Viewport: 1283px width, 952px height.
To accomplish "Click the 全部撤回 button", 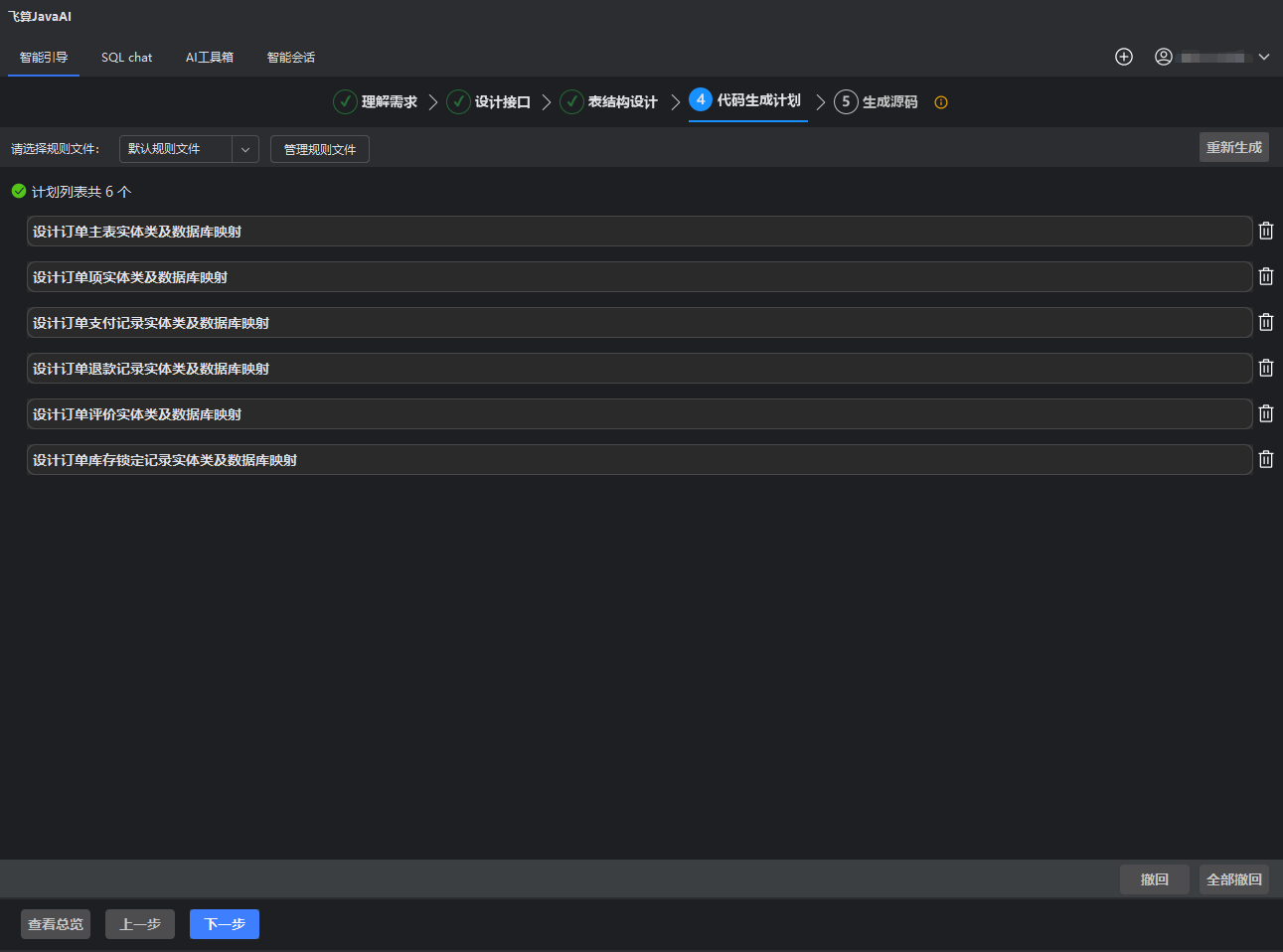I will tap(1234, 879).
